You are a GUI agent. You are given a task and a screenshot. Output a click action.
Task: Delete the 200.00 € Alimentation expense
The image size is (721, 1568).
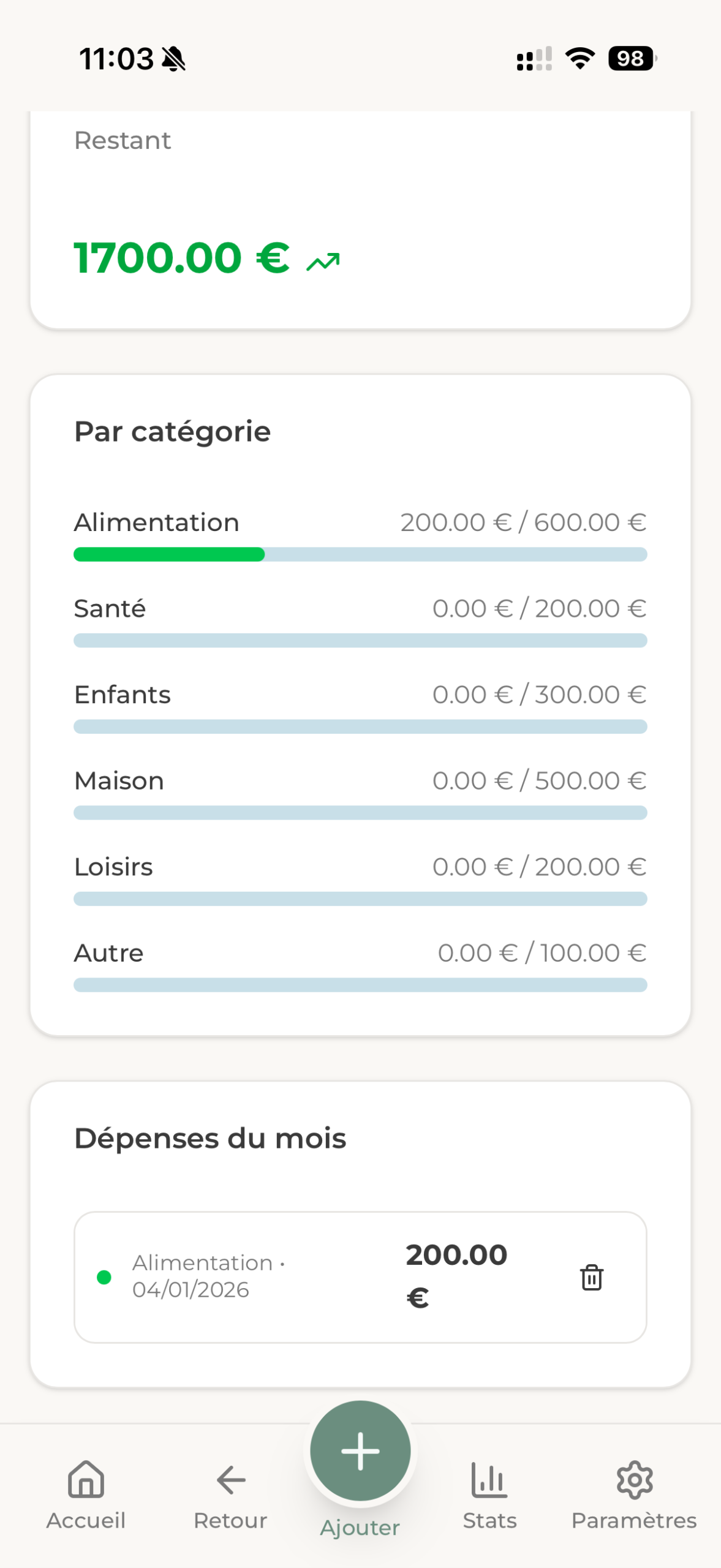pyautogui.click(x=591, y=1277)
